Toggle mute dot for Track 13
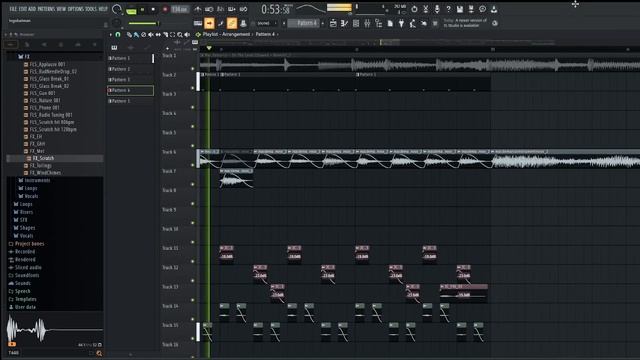The height and width of the screenshot is (360, 640). coord(193,300)
